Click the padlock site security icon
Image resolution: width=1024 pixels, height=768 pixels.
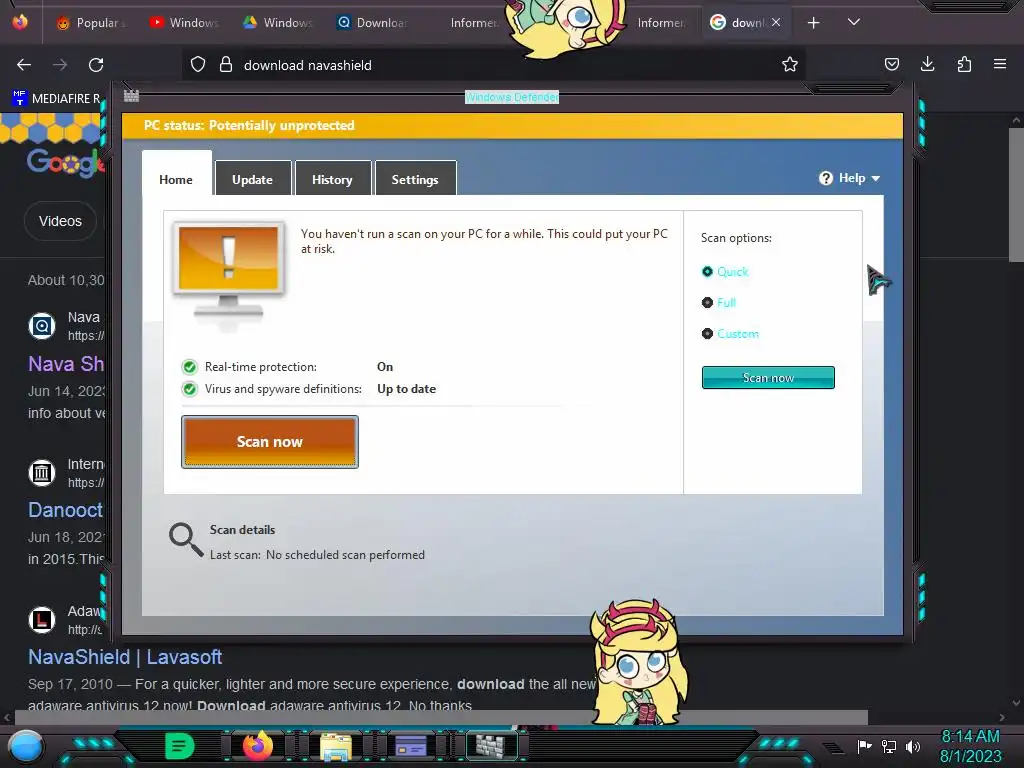coord(226,65)
